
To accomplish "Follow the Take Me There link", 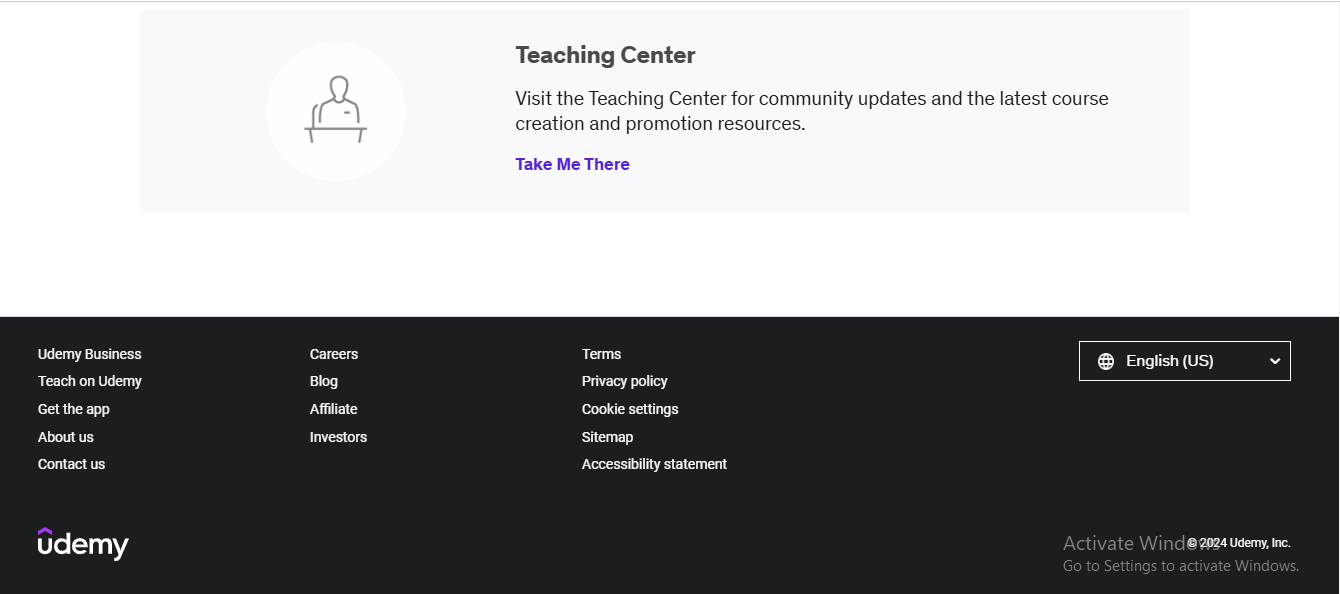I will [572, 164].
